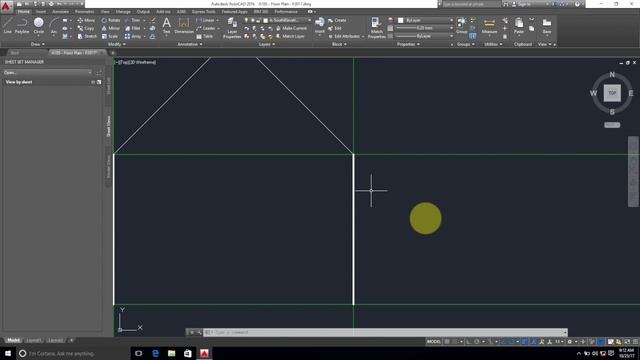Click the Match Layer button
The height and width of the screenshot is (360, 640).
click(x=290, y=36)
